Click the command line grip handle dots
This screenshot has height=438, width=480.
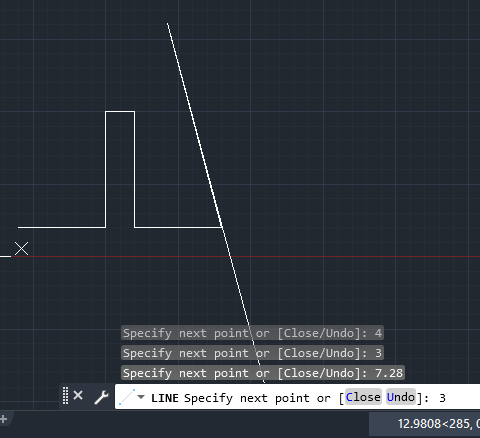[x=65, y=396]
